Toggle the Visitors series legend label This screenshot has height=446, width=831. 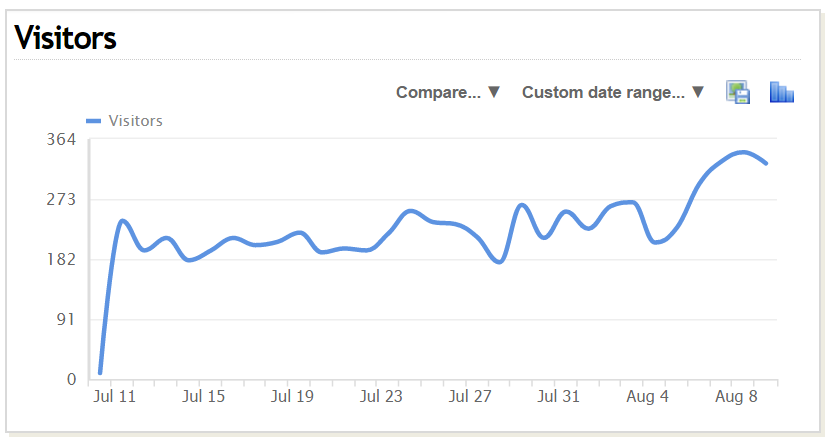click(x=135, y=121)
